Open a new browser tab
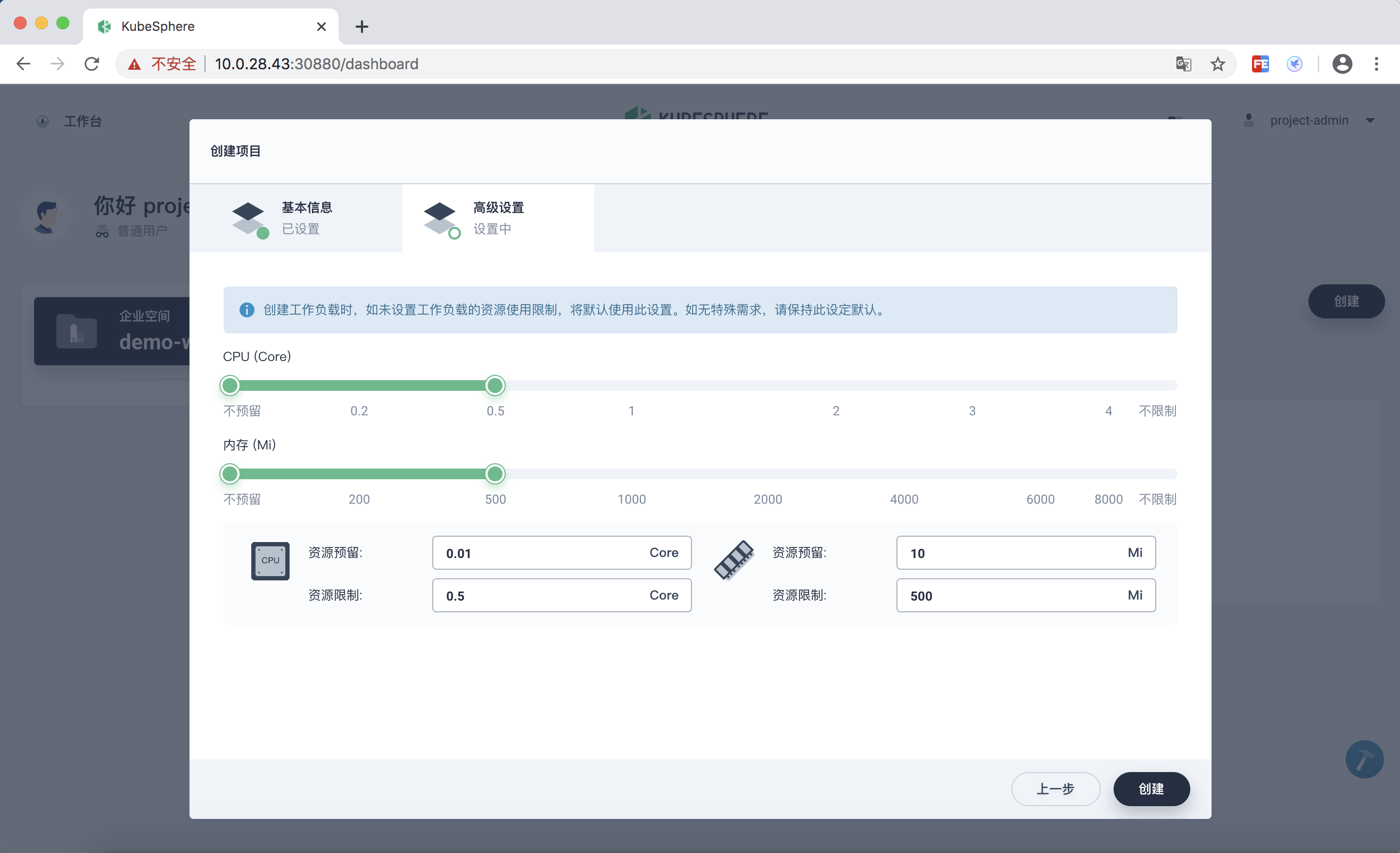This screenshot has width=1400, height=853. (362, 27)
